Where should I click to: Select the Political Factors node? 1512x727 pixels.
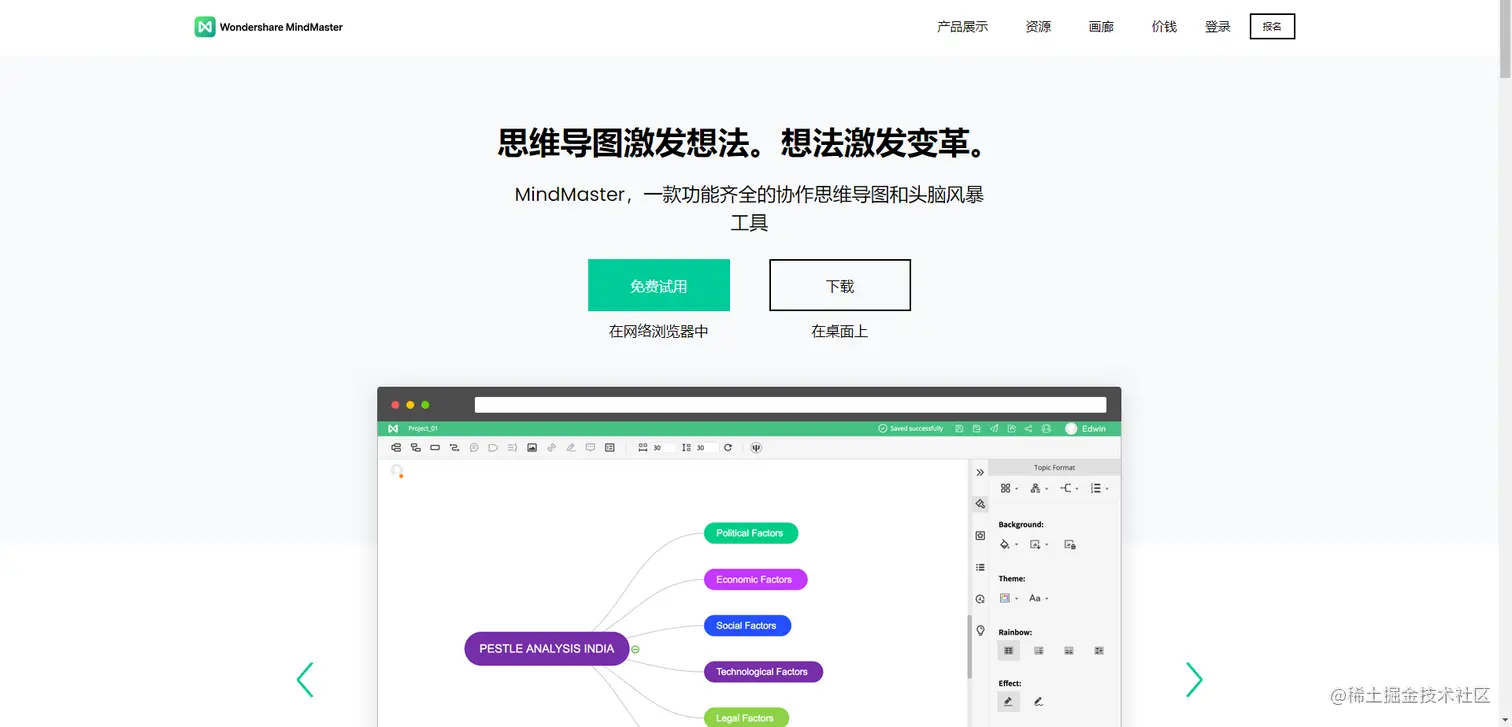point(750,533)
